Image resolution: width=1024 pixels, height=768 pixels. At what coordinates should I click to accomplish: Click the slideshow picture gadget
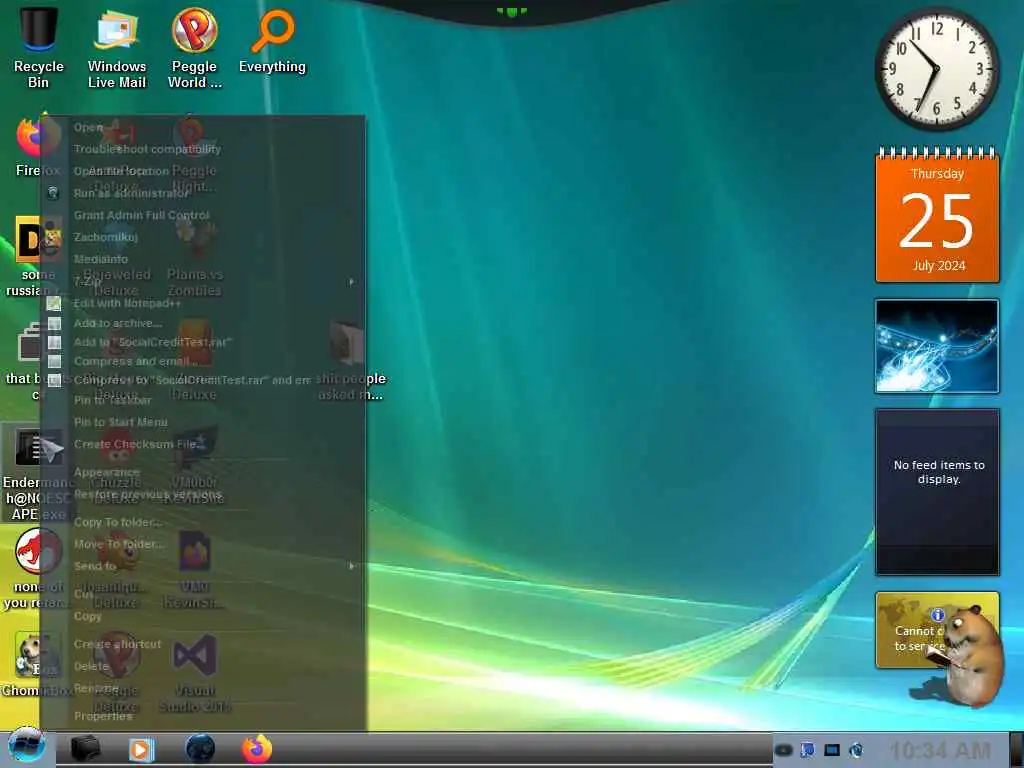tap(937, 346)
